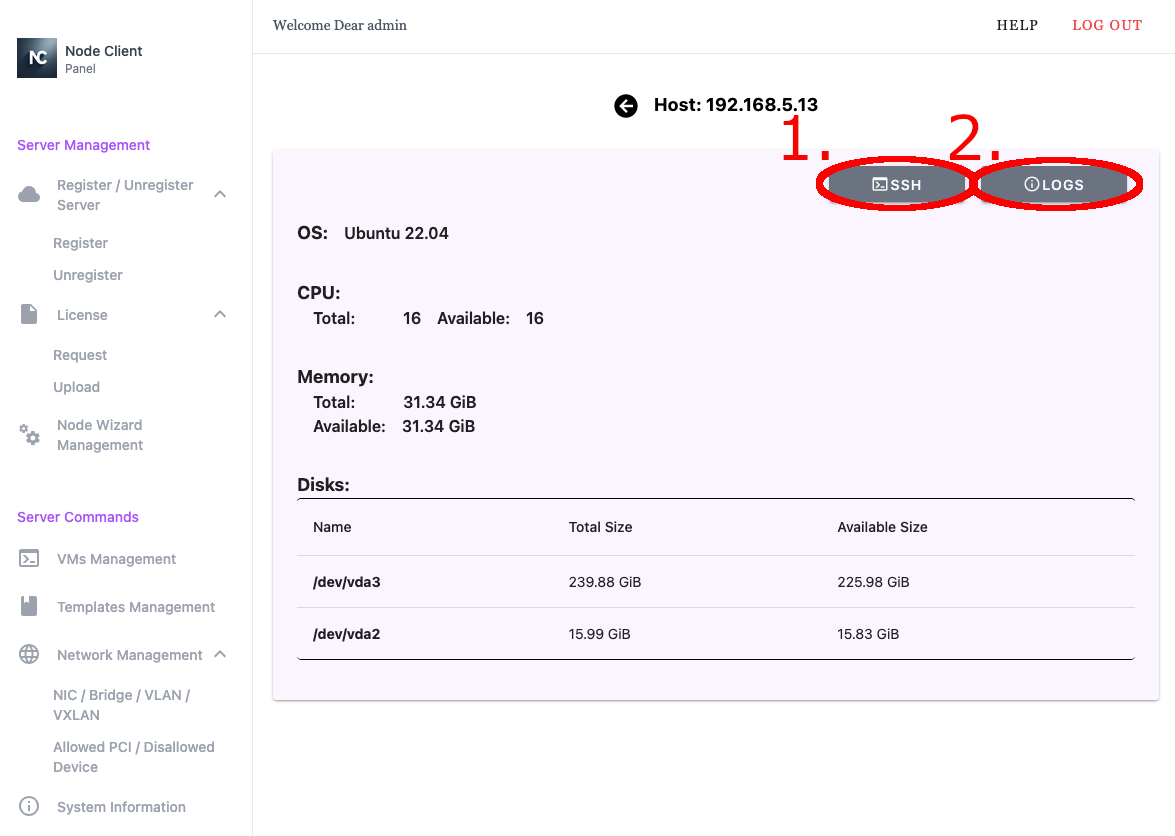This screenshot has width=1175, height=836.
Task: Click the Node Client NC logo
Action: 37,58
